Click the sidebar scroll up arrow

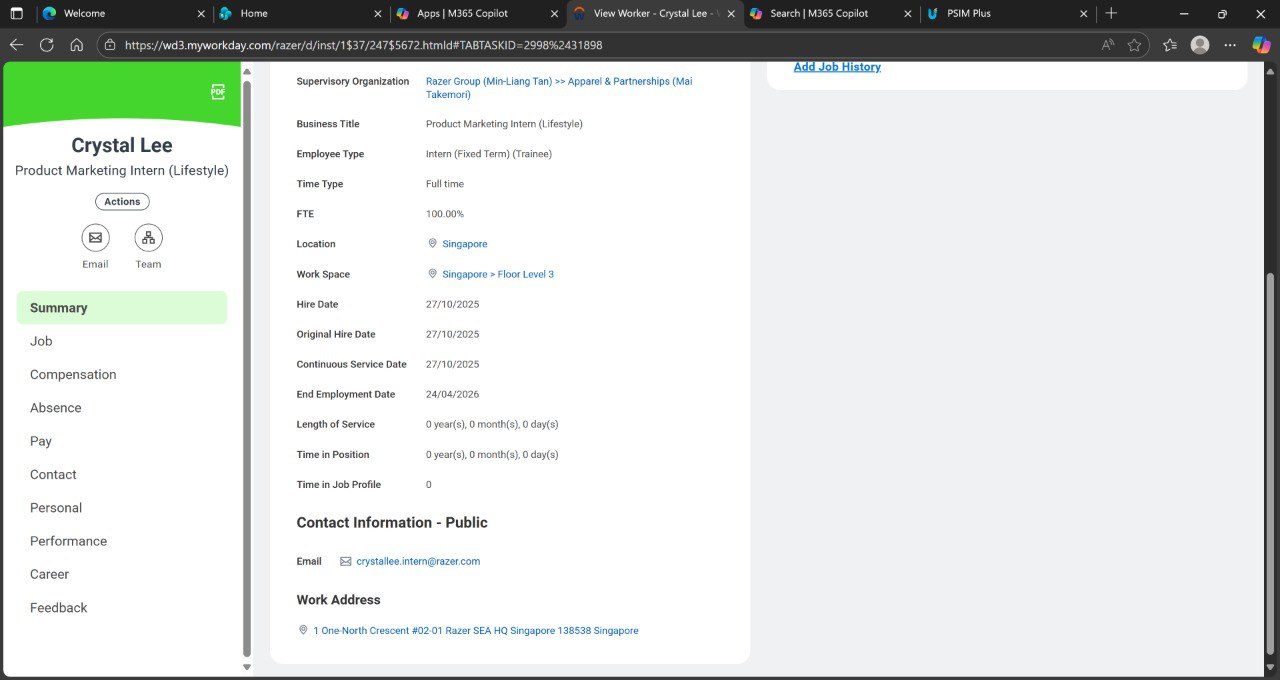[x=247, y=72]
